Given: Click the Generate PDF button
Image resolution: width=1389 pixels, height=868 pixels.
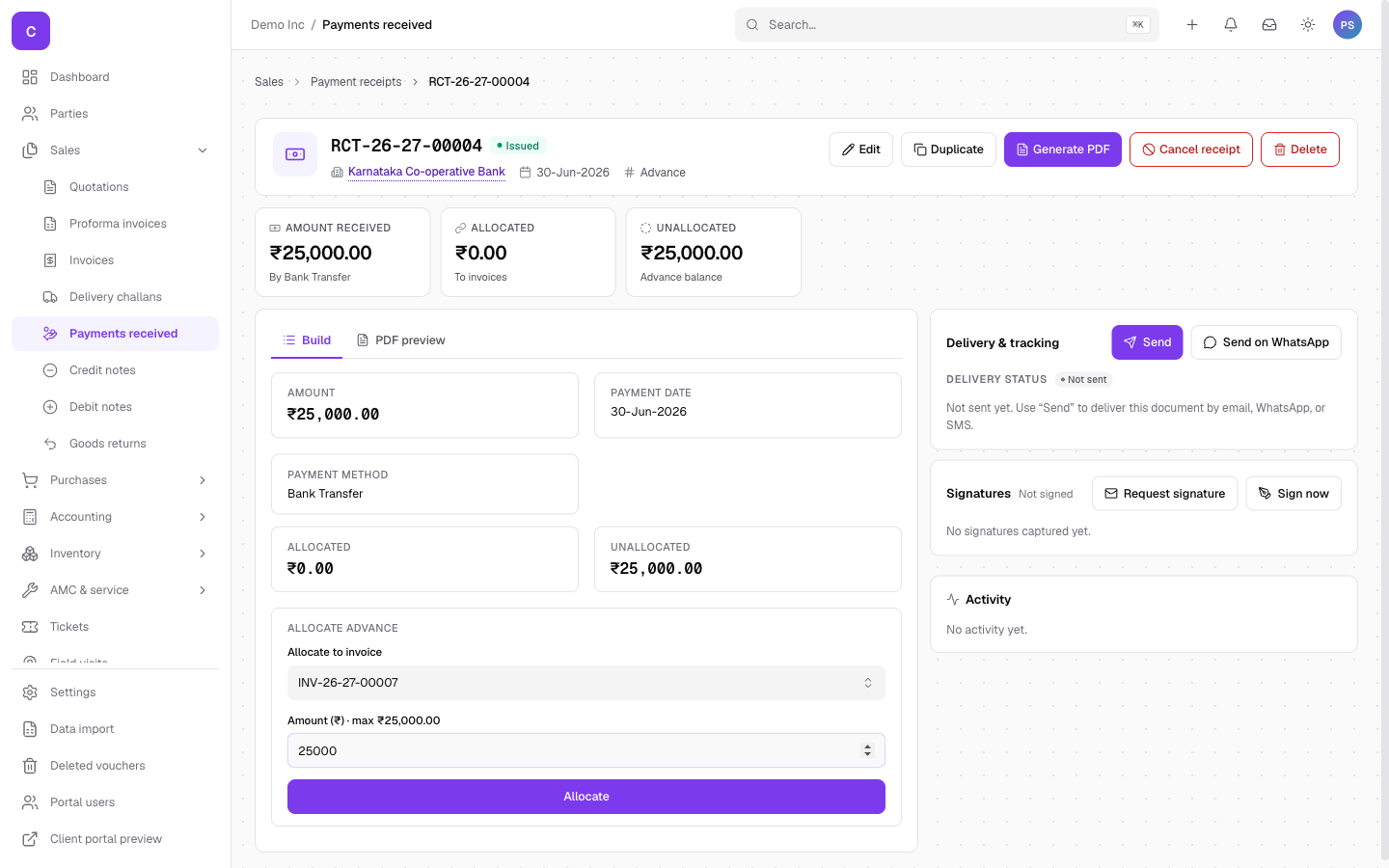Looking at the screenshot, I should 1063,149.
